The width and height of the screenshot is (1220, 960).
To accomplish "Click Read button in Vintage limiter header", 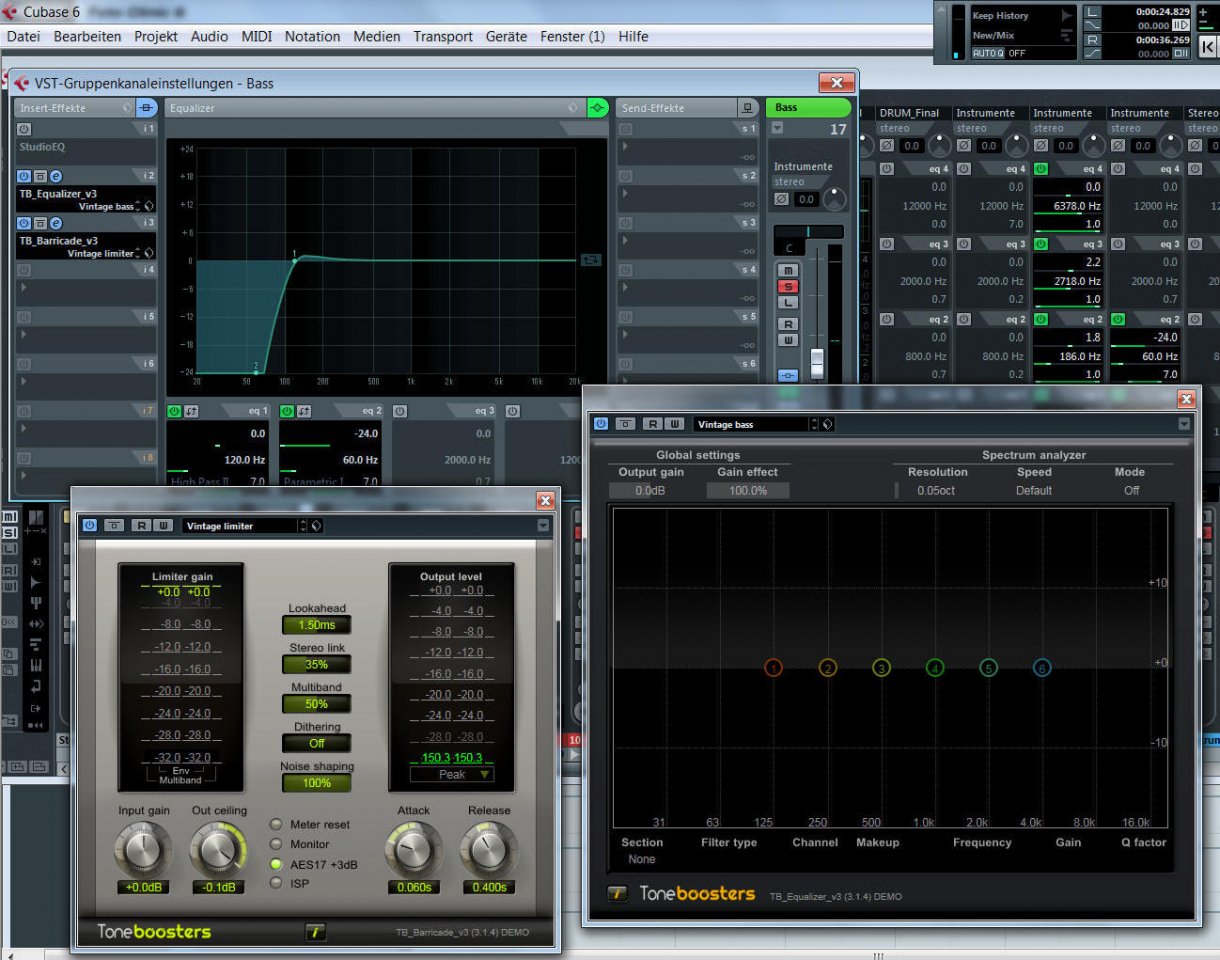I will tap(142, 525).
